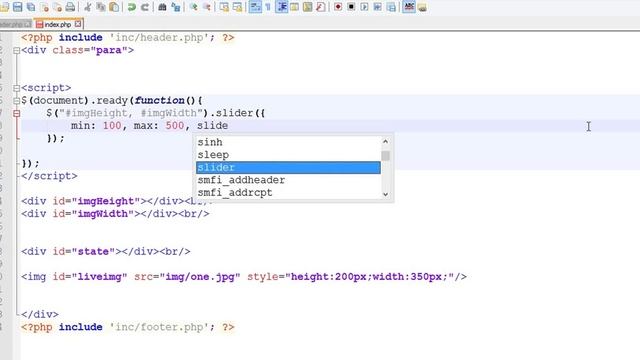Toggle Word Wrap toolbar button

255,7
